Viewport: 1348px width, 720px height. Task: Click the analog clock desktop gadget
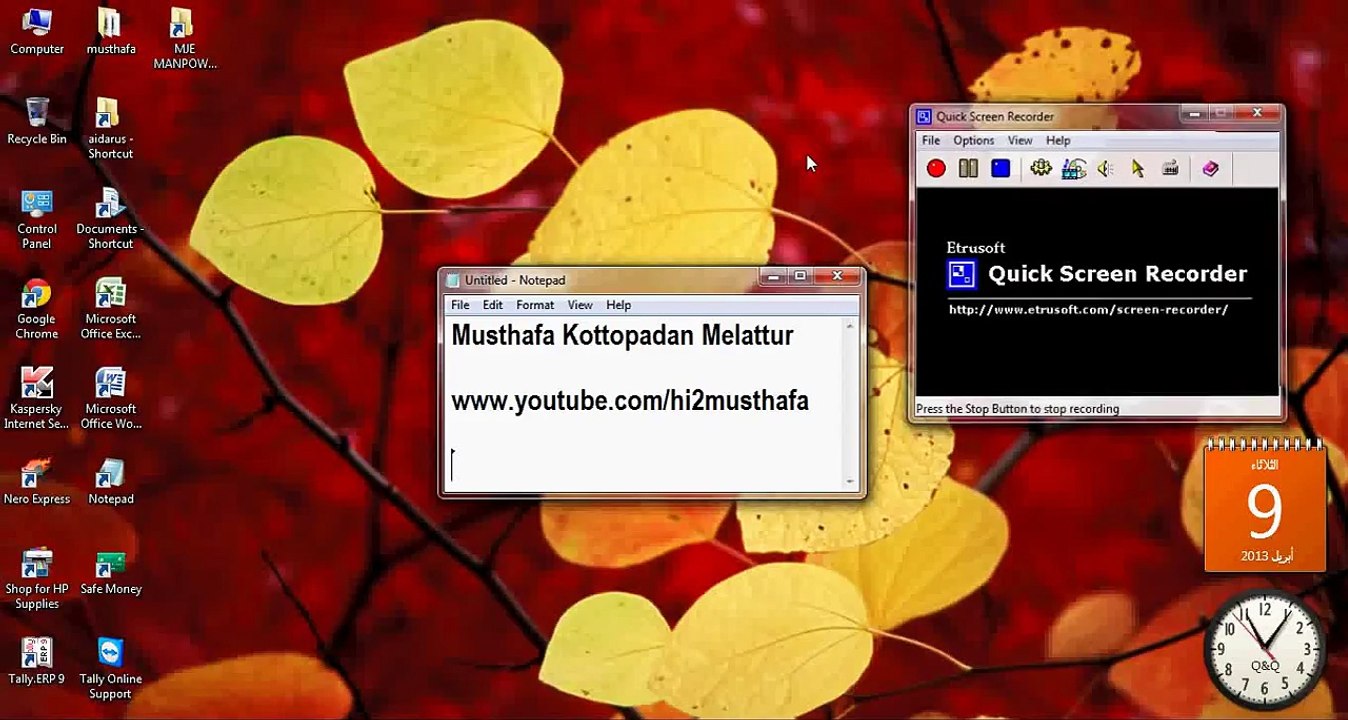point(1265,650)
